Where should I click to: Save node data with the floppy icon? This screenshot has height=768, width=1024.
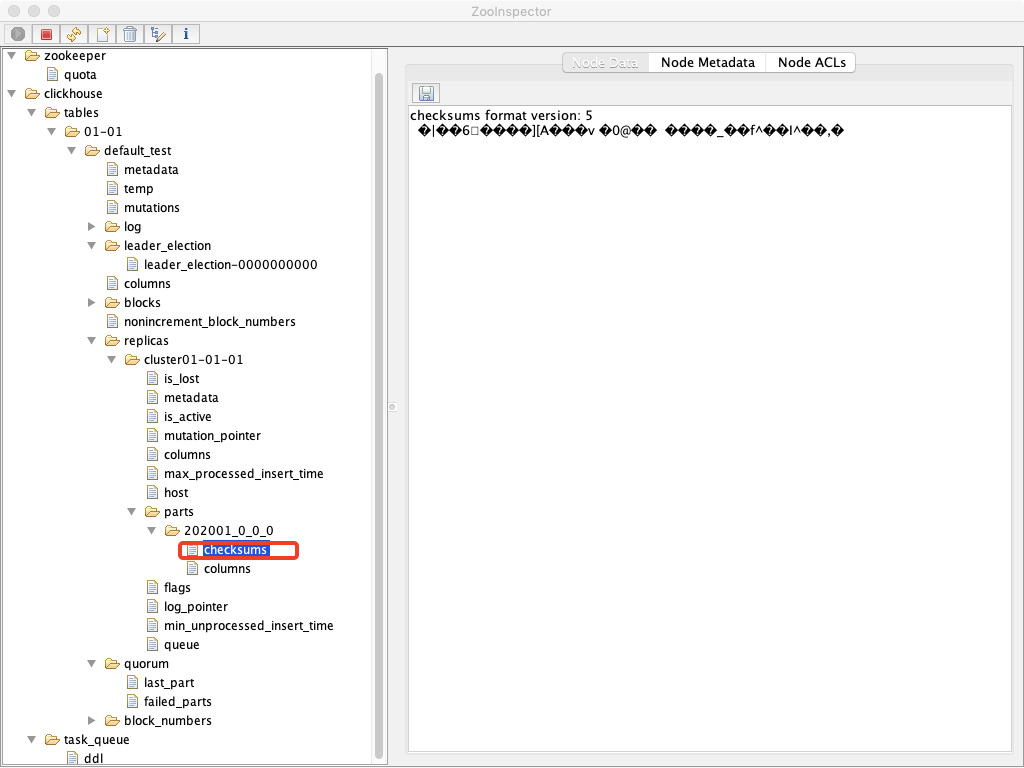tap(426, 93)
